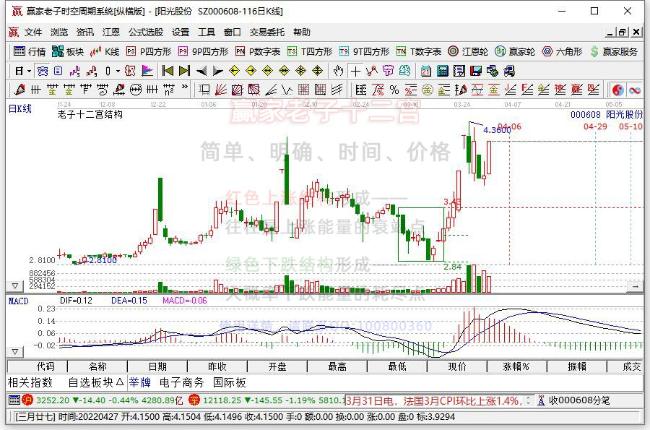Click the save floppy-monitor icon
Screen dimensions: 650x430
coord(475,71)
